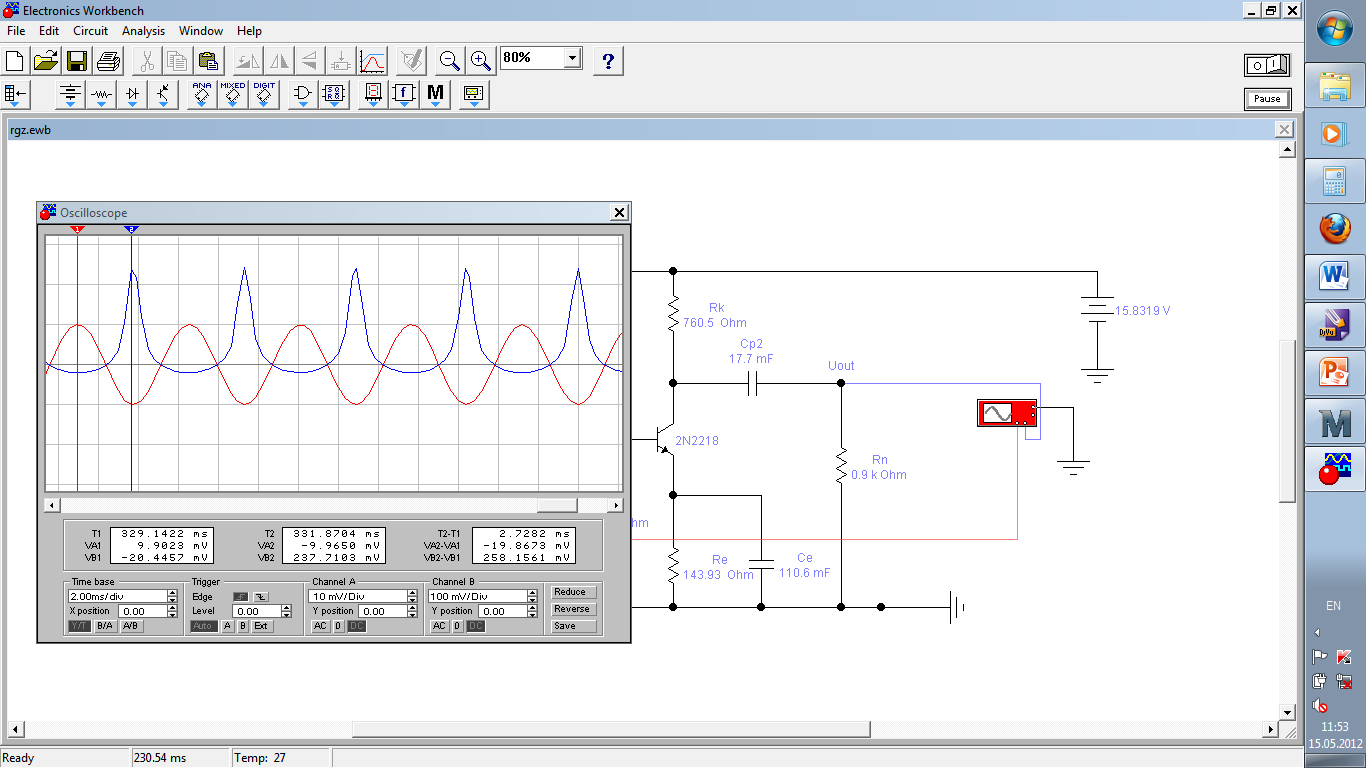This screenshot has width=1366, height=768.
Task: Open the Logic Gates parts bin
Action: (x=303, y=95)
